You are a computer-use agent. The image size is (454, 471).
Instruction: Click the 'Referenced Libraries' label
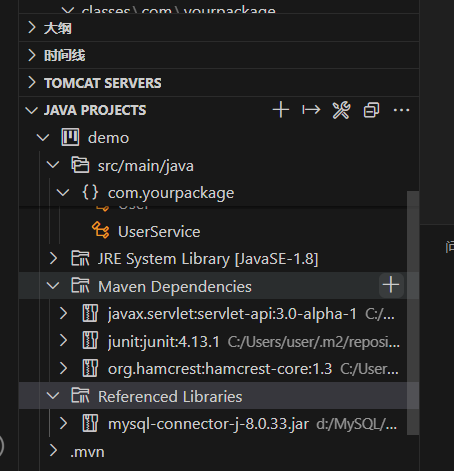pyautogui.click(x=170, y=396)
